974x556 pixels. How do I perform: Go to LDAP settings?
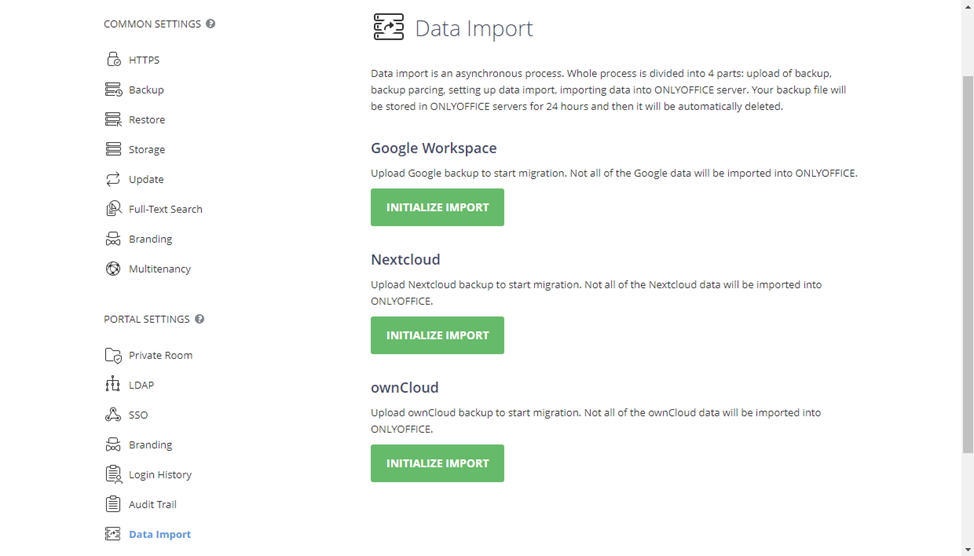(141, 385)
